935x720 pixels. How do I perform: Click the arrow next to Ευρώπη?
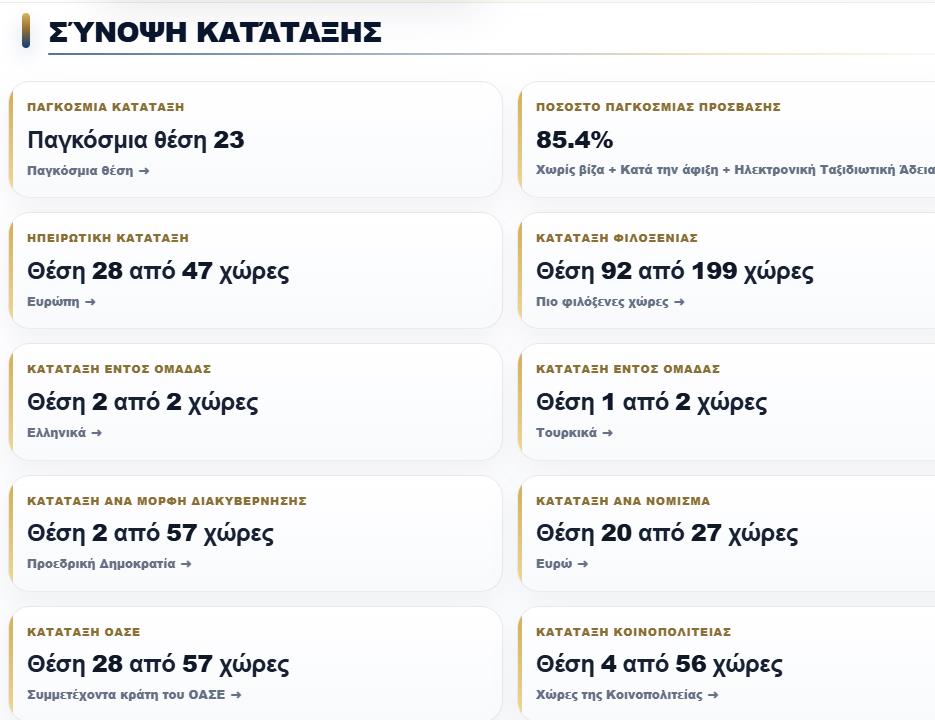coord(90,302)
